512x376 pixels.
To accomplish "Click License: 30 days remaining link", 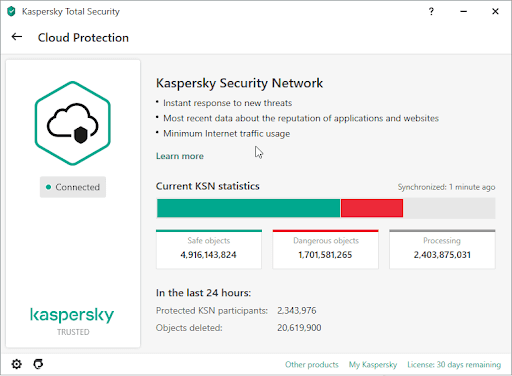I will (x=454, y=365).
